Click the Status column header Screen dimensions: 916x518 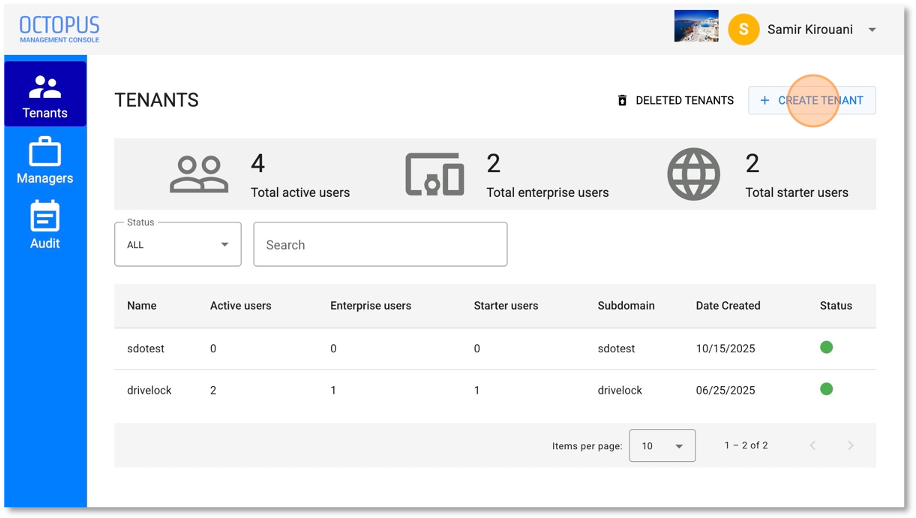tap(836, 305)
